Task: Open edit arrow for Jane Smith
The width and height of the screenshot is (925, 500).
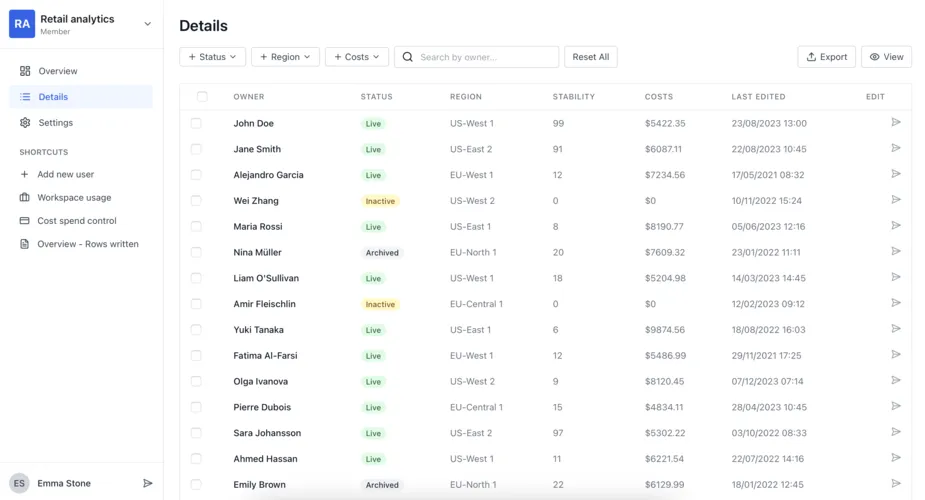Action: click(896, 148)
